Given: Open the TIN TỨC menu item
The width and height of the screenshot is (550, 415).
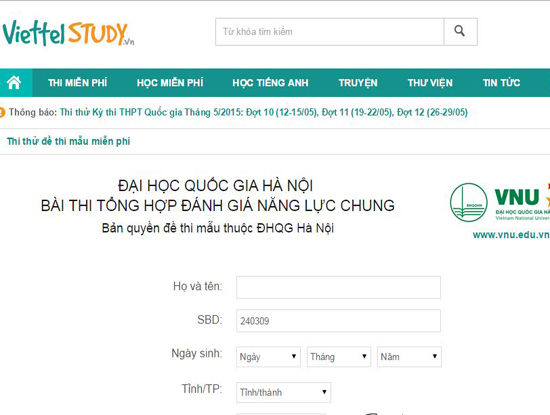Looking at the screenshot, I should coord(501,83).
